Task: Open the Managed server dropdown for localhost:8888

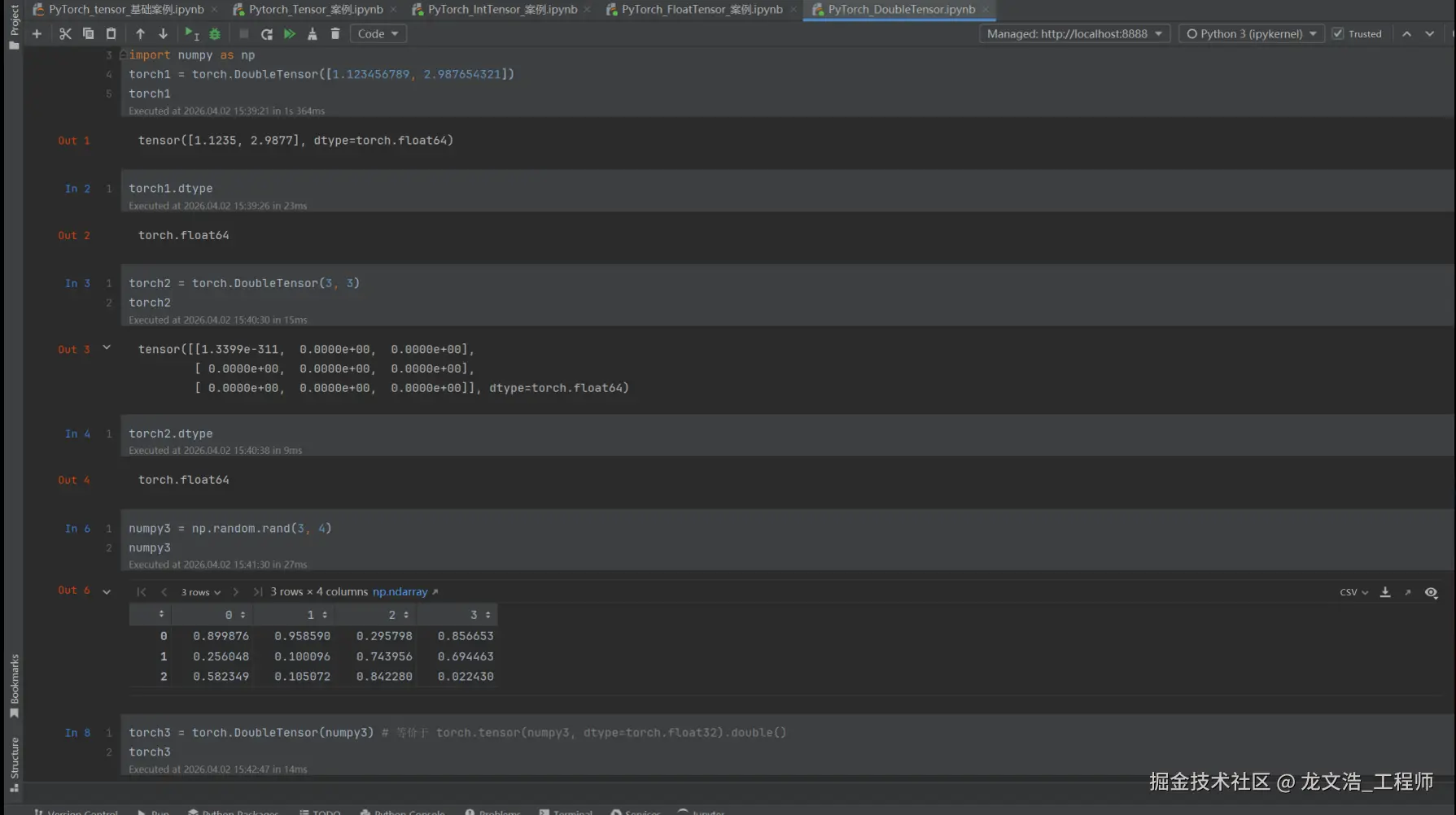Action: [1074, 33]
